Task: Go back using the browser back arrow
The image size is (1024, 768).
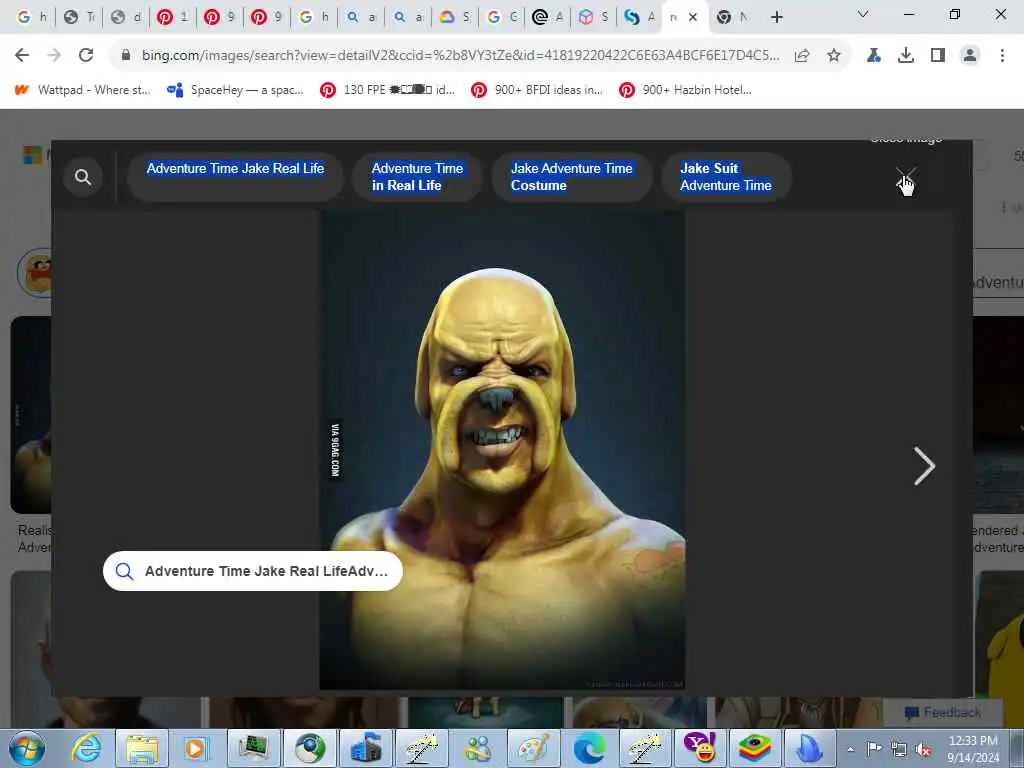Action: [x=22, y=56]
